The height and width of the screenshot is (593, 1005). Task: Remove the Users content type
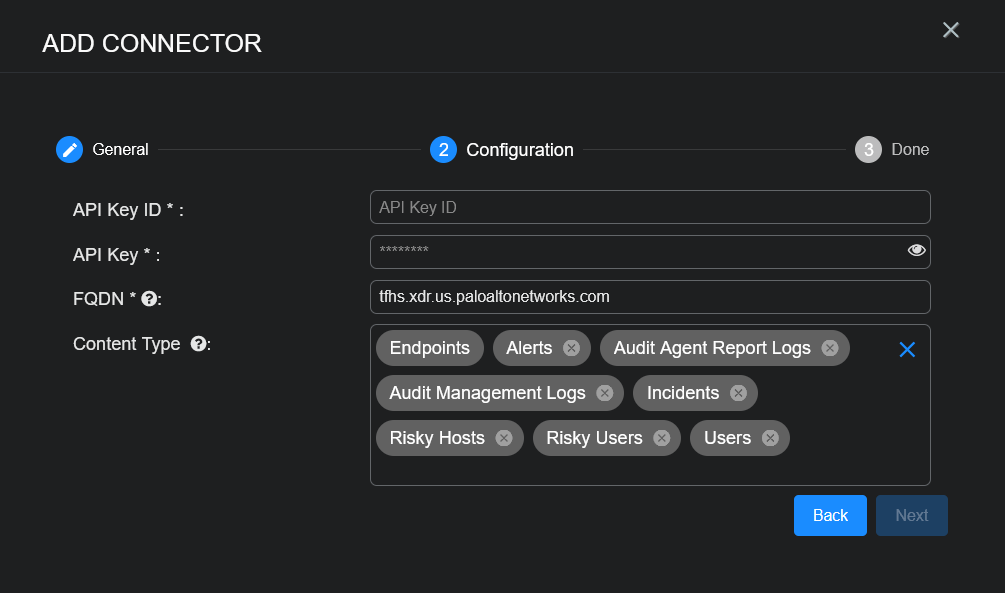point(770,438)
